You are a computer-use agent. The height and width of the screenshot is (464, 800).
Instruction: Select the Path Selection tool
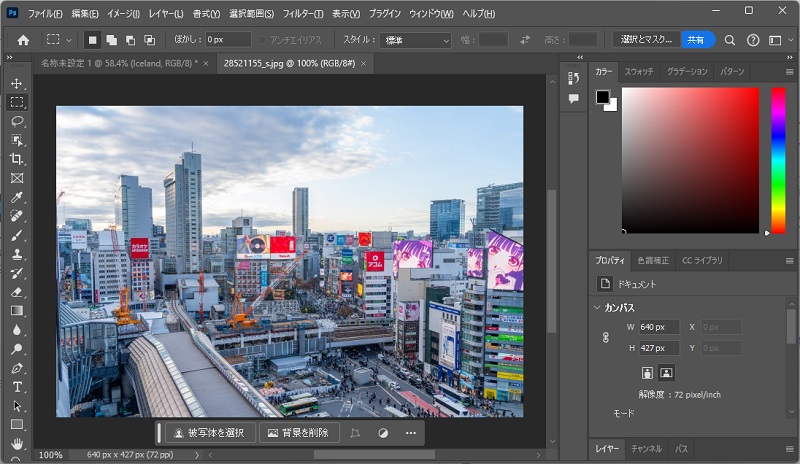tap(17, 406)
